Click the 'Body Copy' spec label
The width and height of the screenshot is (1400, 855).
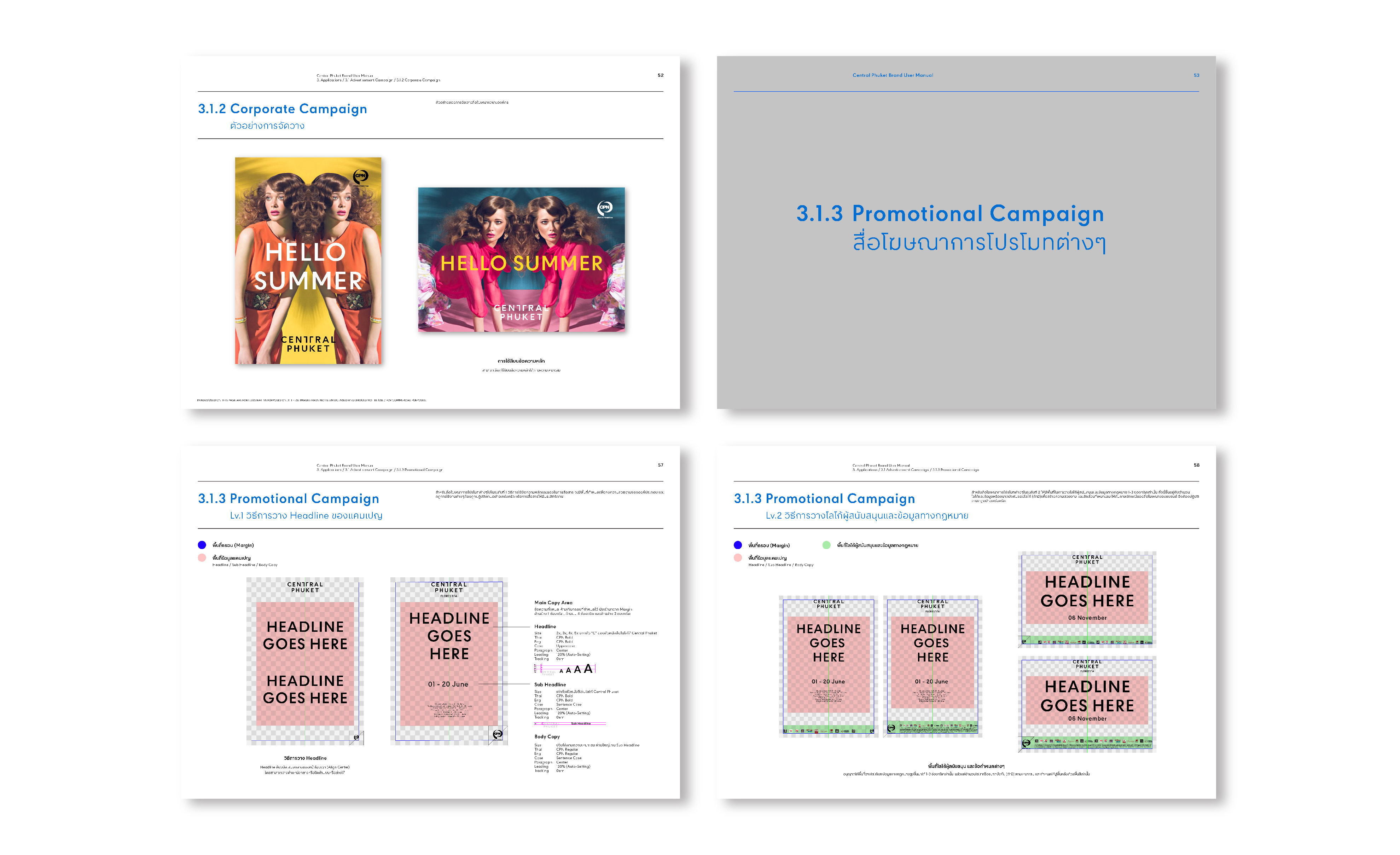click(x=547, y=736)
